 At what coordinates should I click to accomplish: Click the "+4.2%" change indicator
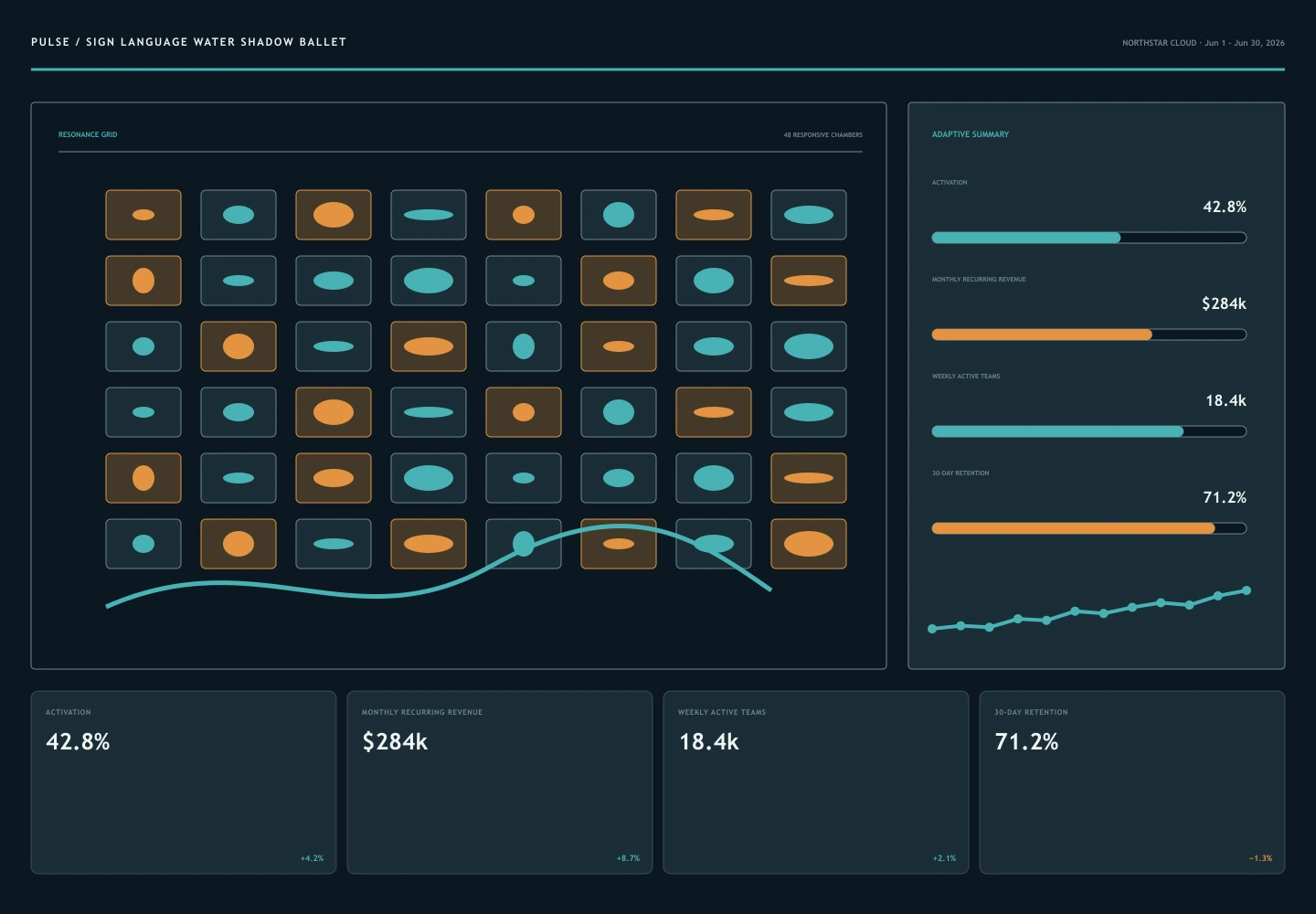click(312, 858)
